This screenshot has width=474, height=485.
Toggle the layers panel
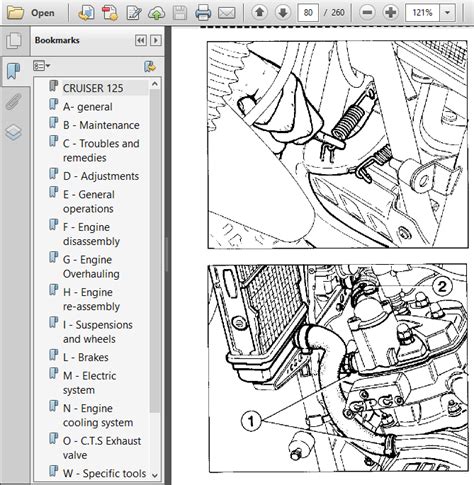tap(14, 132)
